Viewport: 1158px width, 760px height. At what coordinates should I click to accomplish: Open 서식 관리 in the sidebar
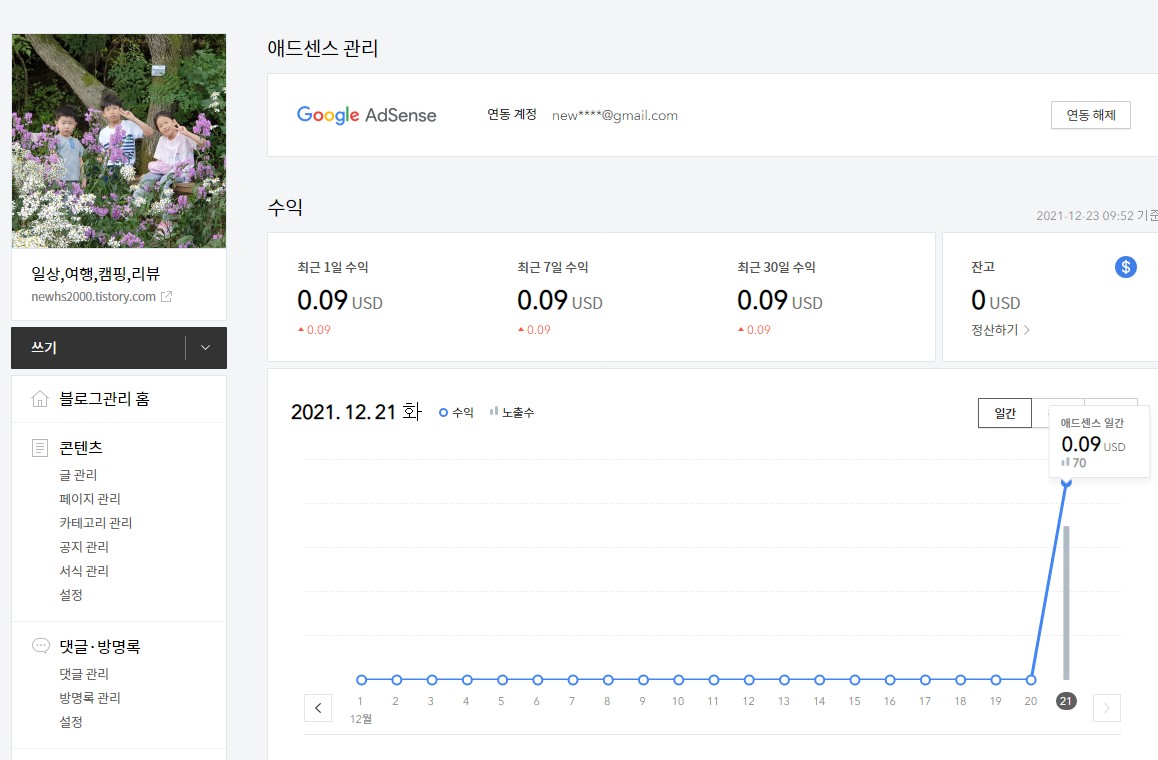point(83,570)
